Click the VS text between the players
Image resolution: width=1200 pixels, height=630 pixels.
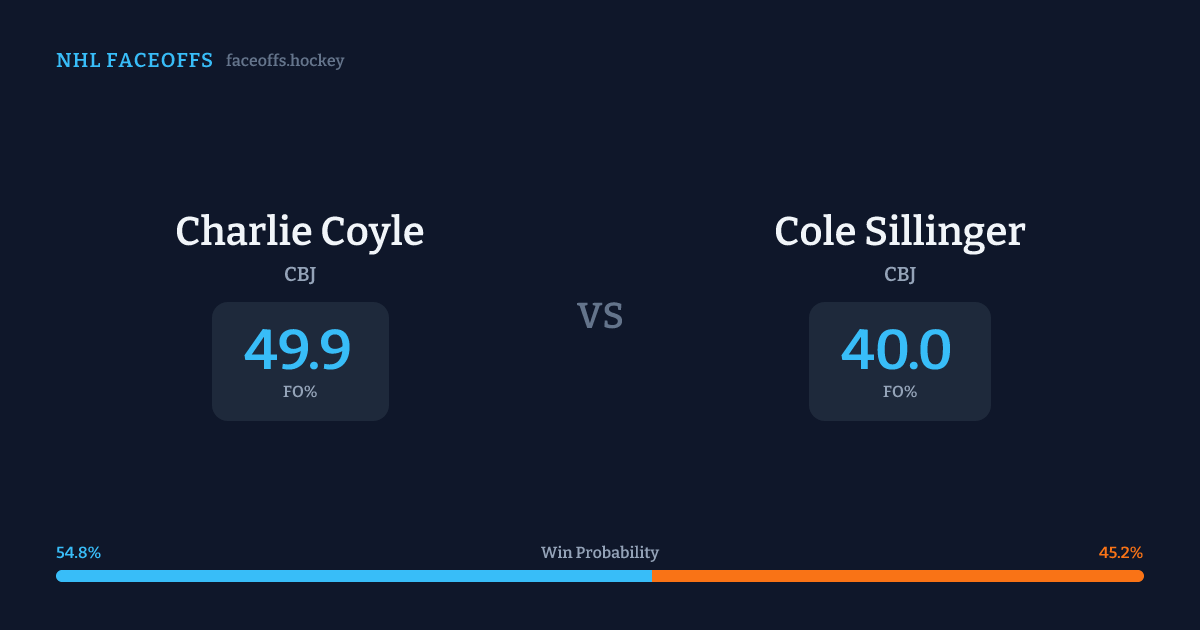[600, 316]
